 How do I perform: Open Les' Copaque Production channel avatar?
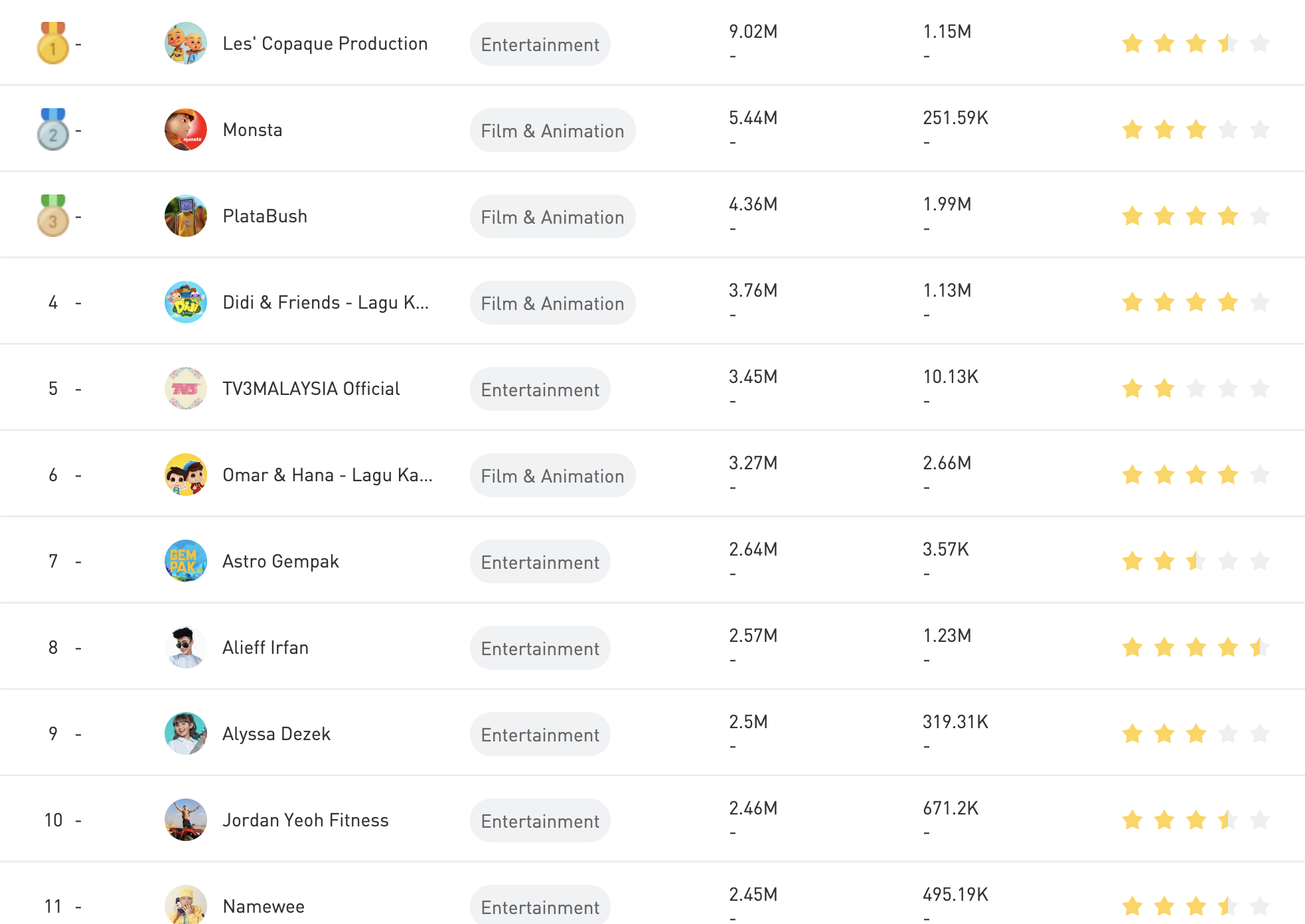[185, 44]
